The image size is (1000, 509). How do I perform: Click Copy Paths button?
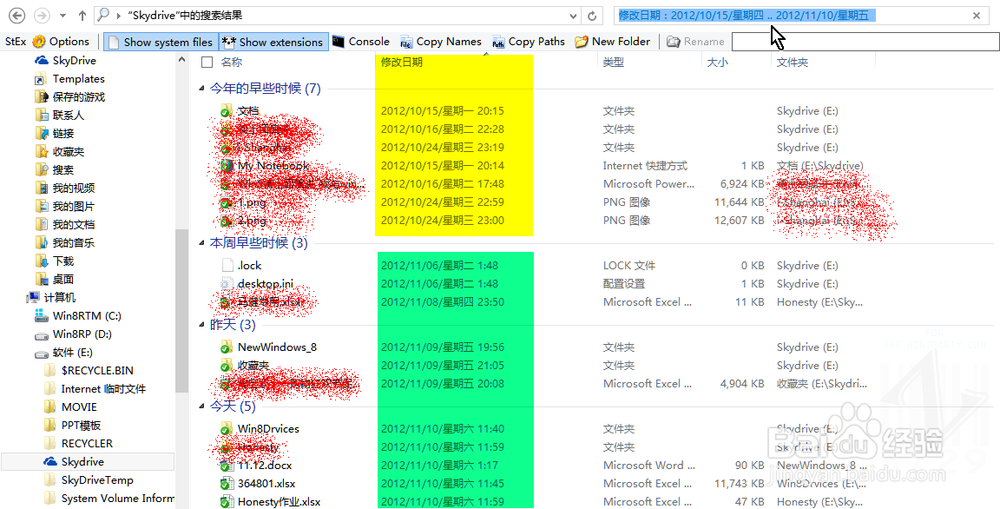click(529, 41)
